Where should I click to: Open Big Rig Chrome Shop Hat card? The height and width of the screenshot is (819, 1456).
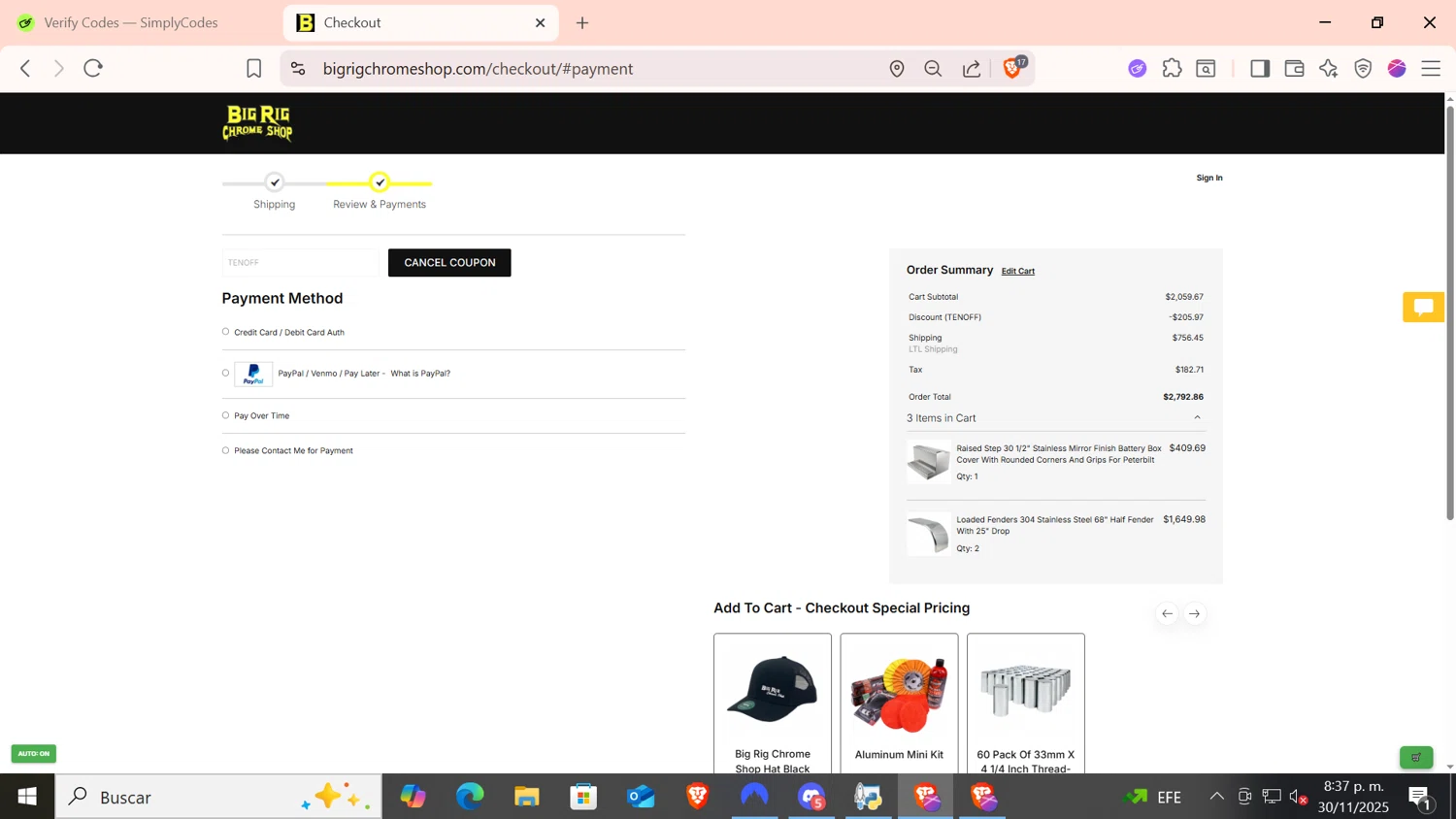pos(773,704)
